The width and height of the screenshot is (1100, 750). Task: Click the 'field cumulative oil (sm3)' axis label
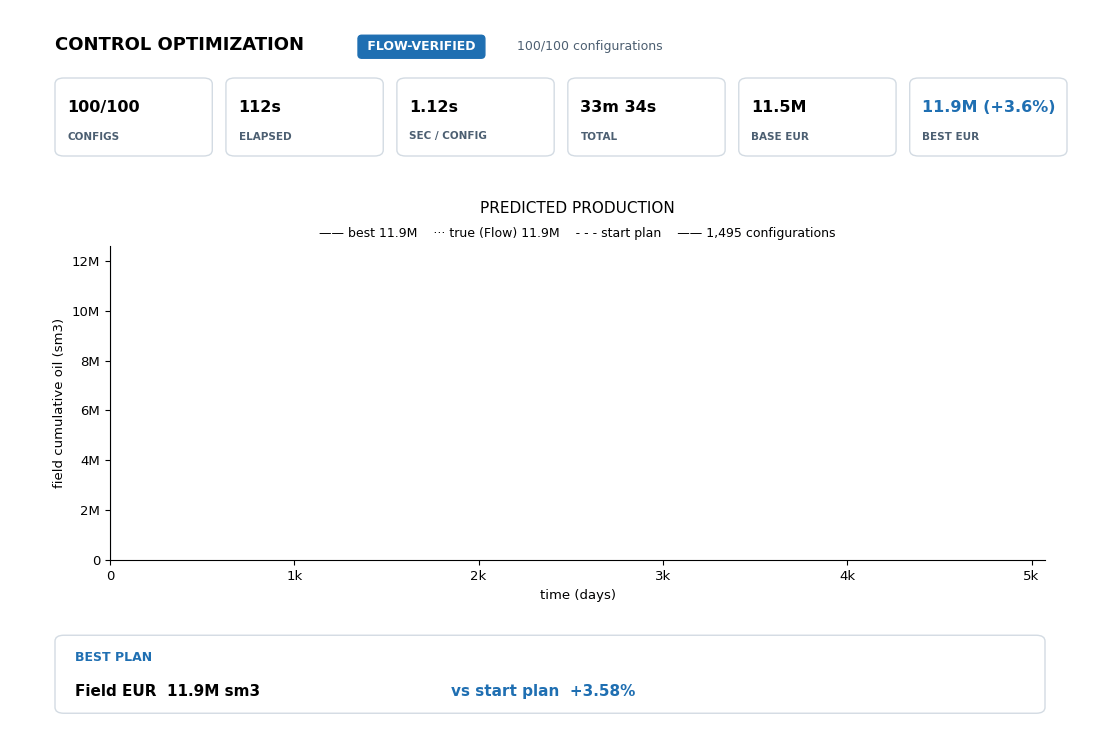(58, 403)
